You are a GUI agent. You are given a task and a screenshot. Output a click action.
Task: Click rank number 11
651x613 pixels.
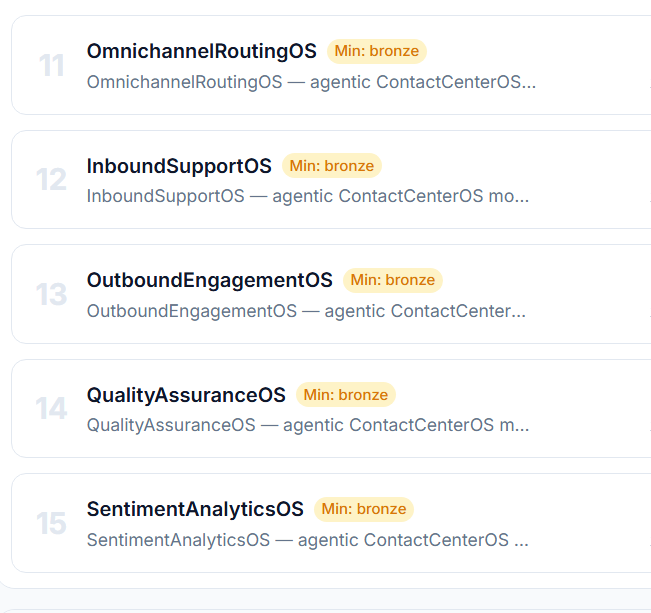pyautogui.click(x=51, y=66)
